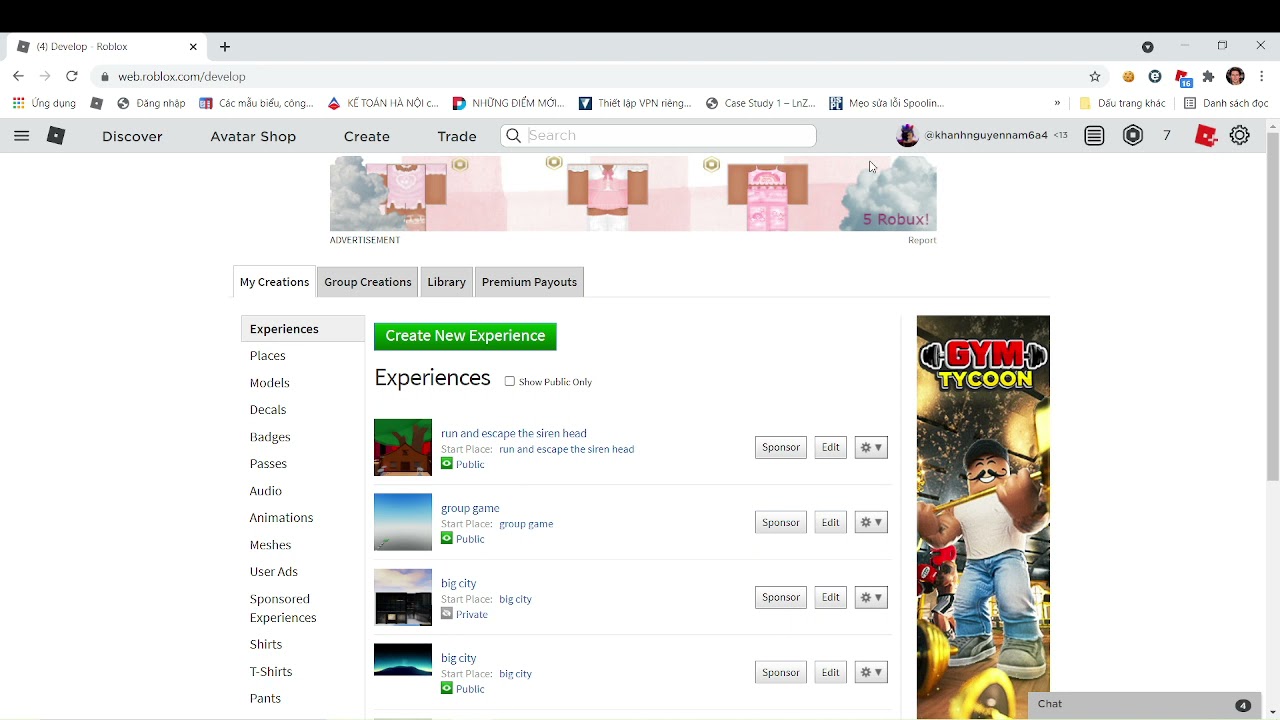Open Chrome three-dot menu

pos(1262,76)
